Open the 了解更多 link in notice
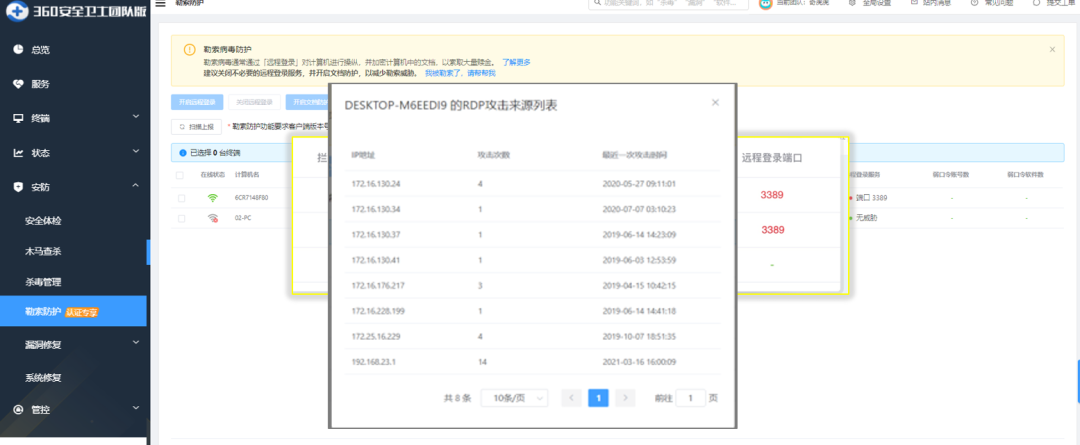Viewport: 1080px width, 445px height. (516, 62)
